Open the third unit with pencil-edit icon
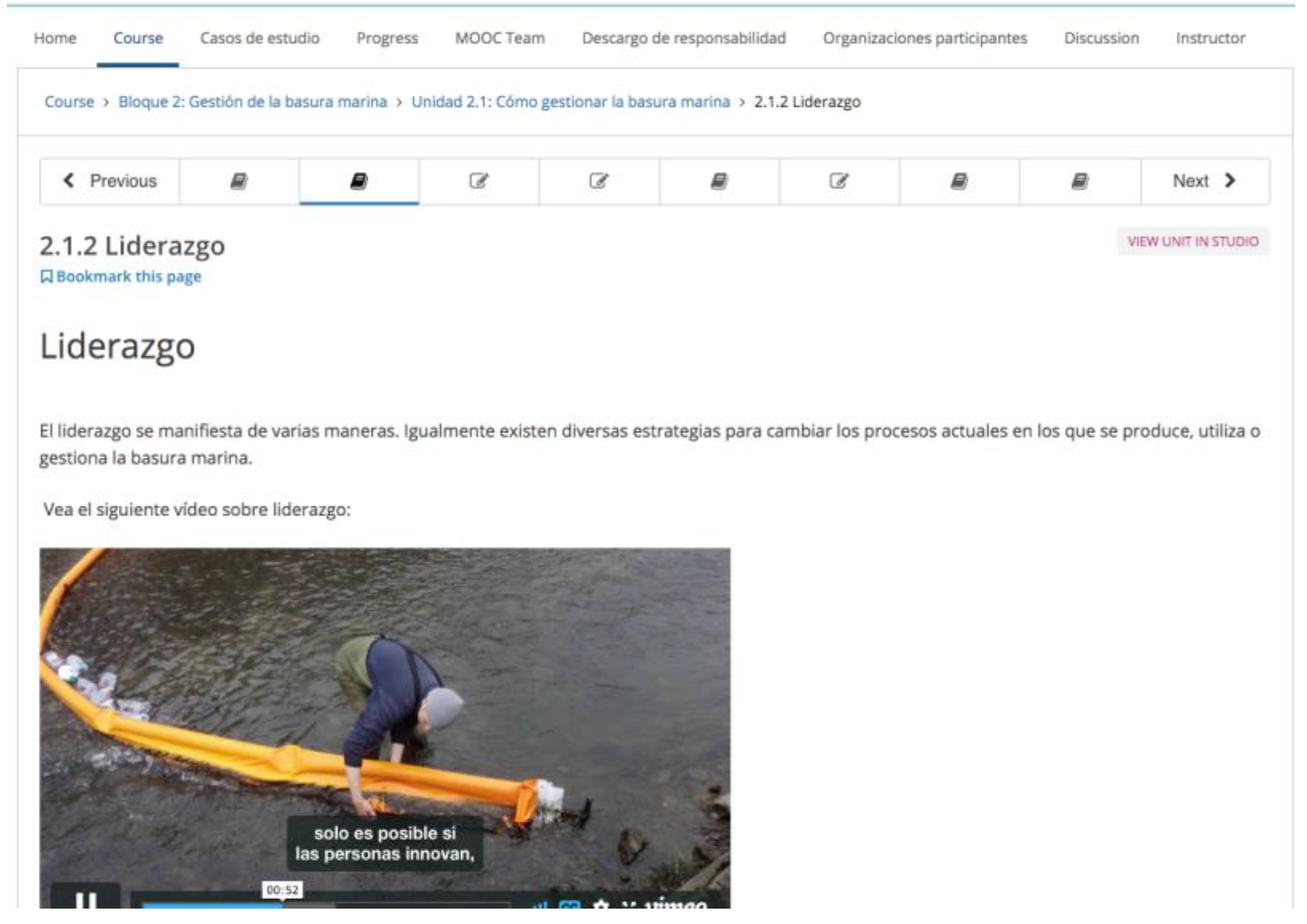 (x=479, y=182)
